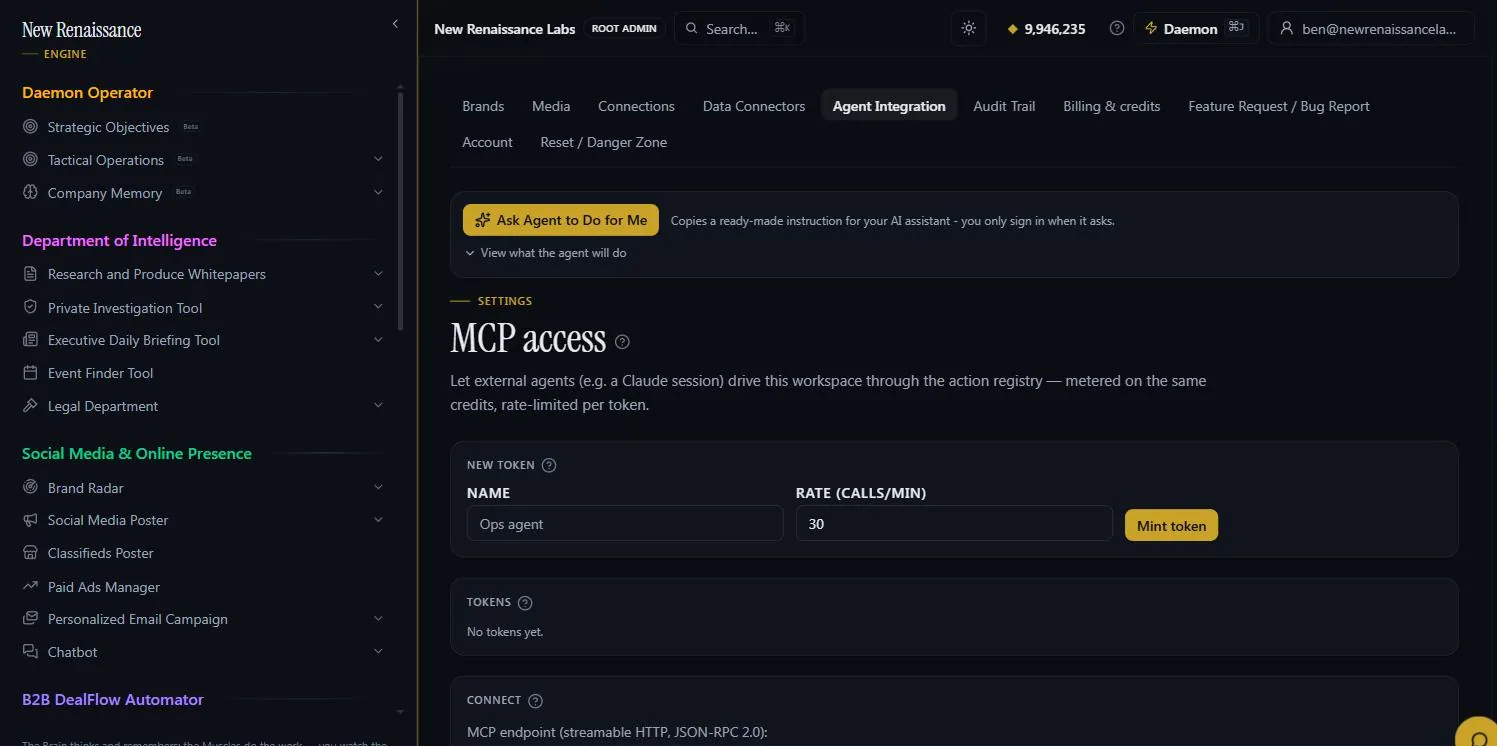
Task: Expand Research and Produce Whitepapers submenu
Action: pos(378,274)
